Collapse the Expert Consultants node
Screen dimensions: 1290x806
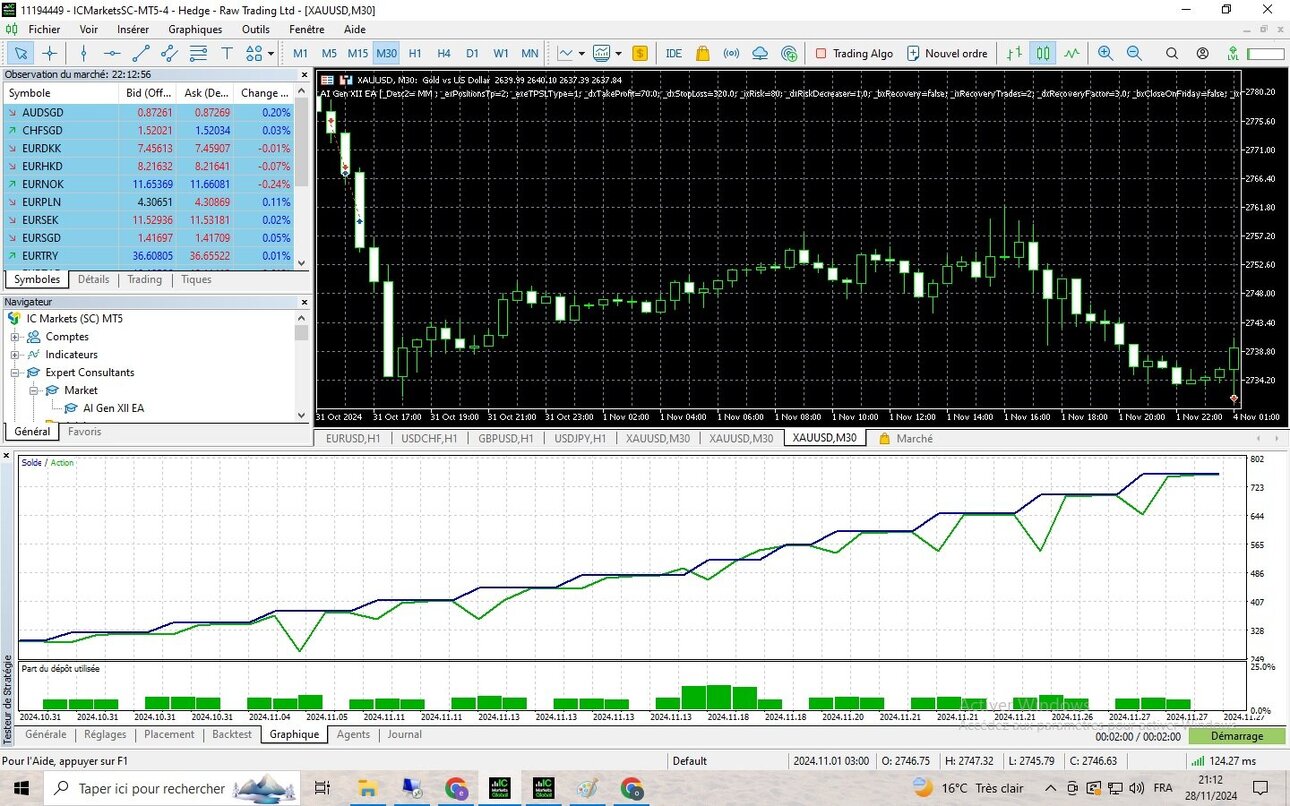[15, 372]
